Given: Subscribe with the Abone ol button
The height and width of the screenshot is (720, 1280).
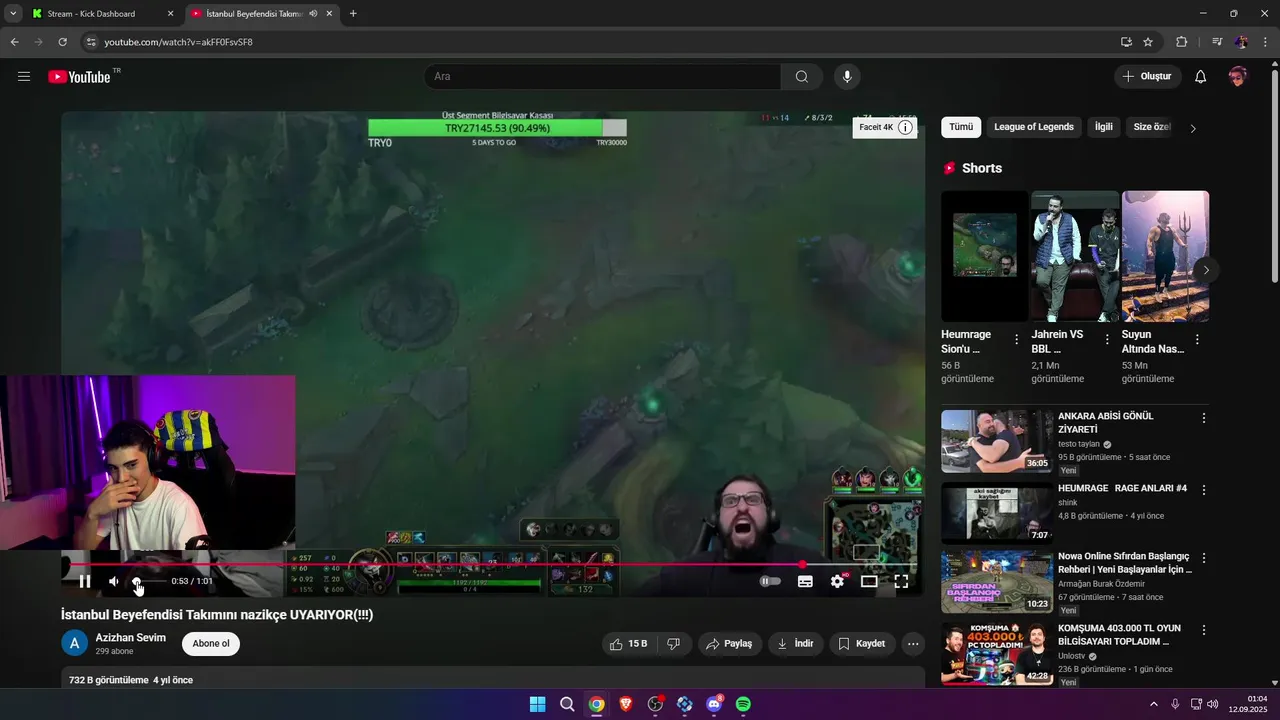Looking at the screenshot, I should coord(211,644).
